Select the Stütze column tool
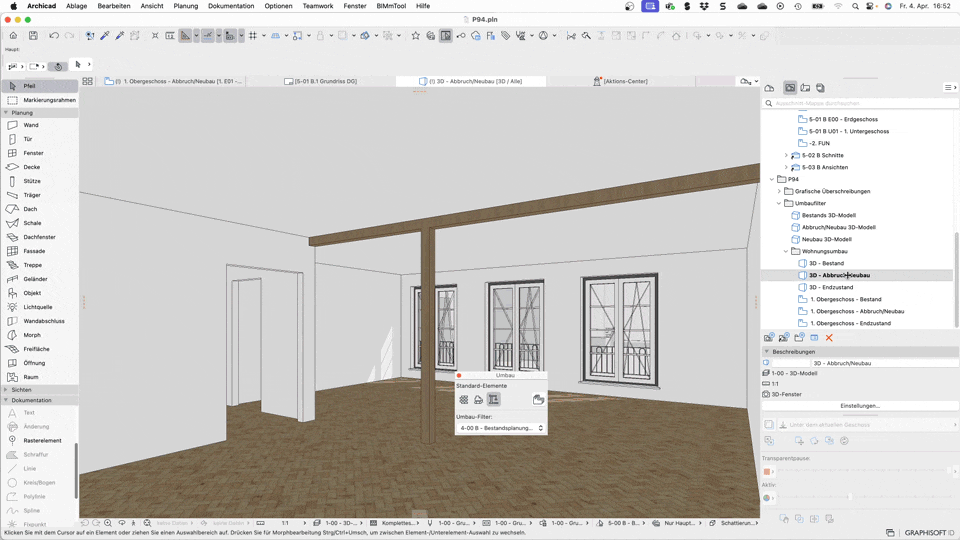The image size is (960, 540). click(40, 181)
